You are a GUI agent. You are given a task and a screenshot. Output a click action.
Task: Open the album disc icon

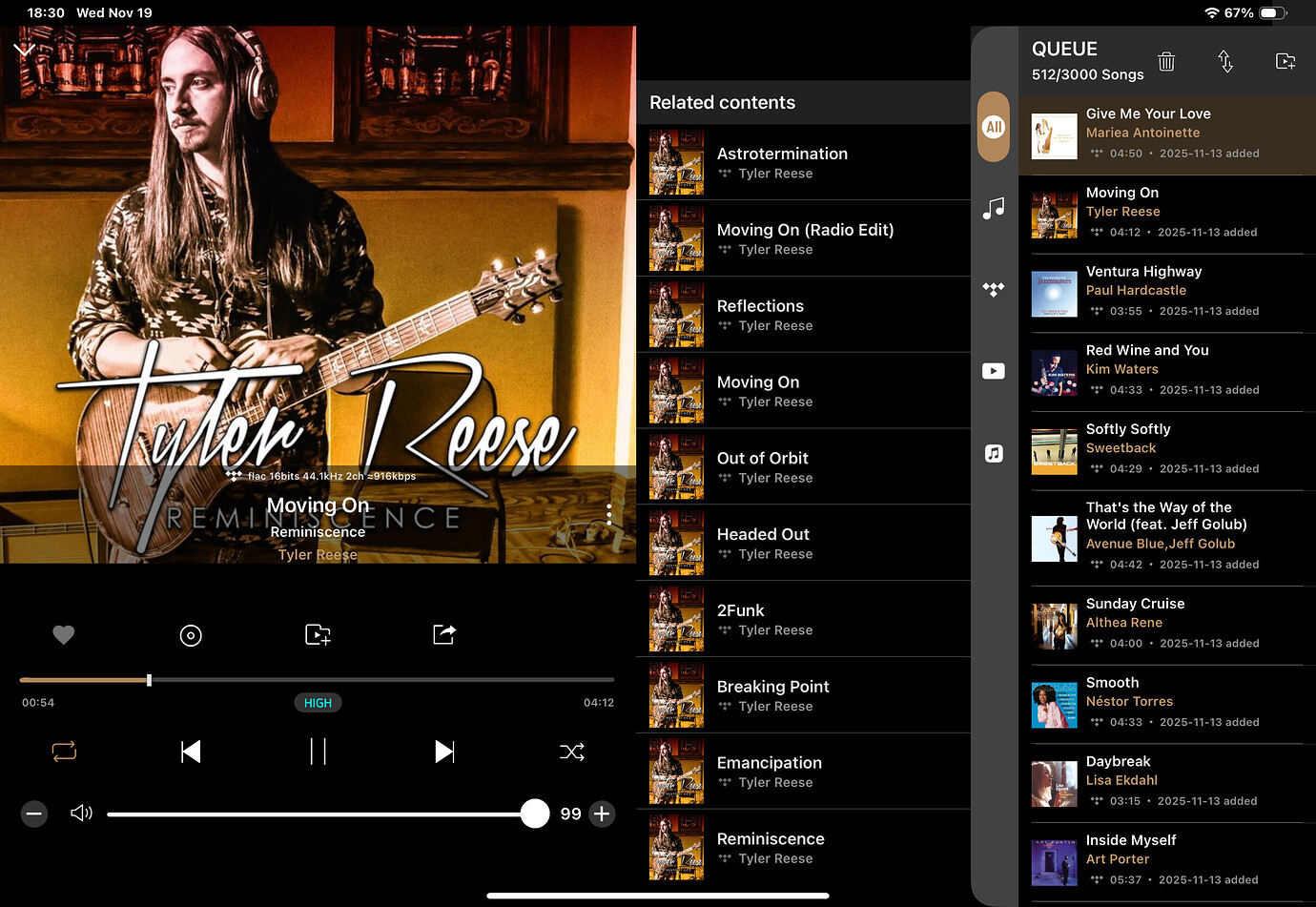point(191,635)
